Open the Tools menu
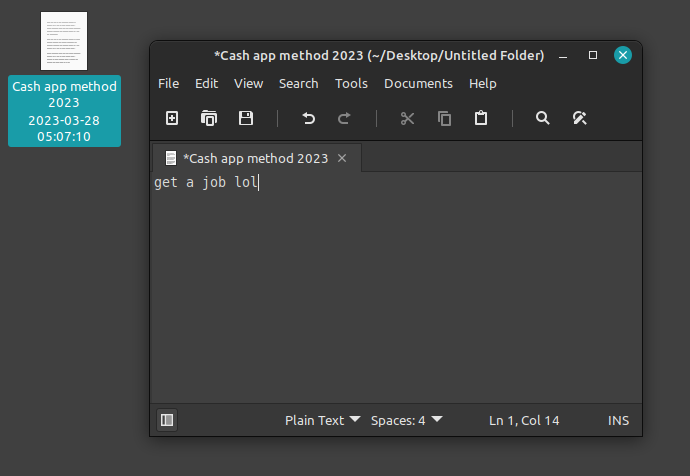Screen dimensions: 690x476 (x=351, y=83)
